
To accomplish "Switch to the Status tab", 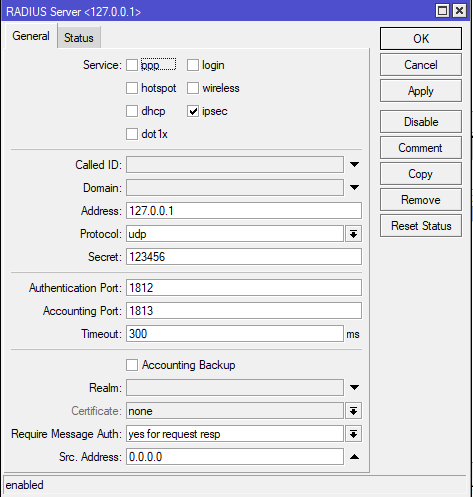I will [79, 38].
